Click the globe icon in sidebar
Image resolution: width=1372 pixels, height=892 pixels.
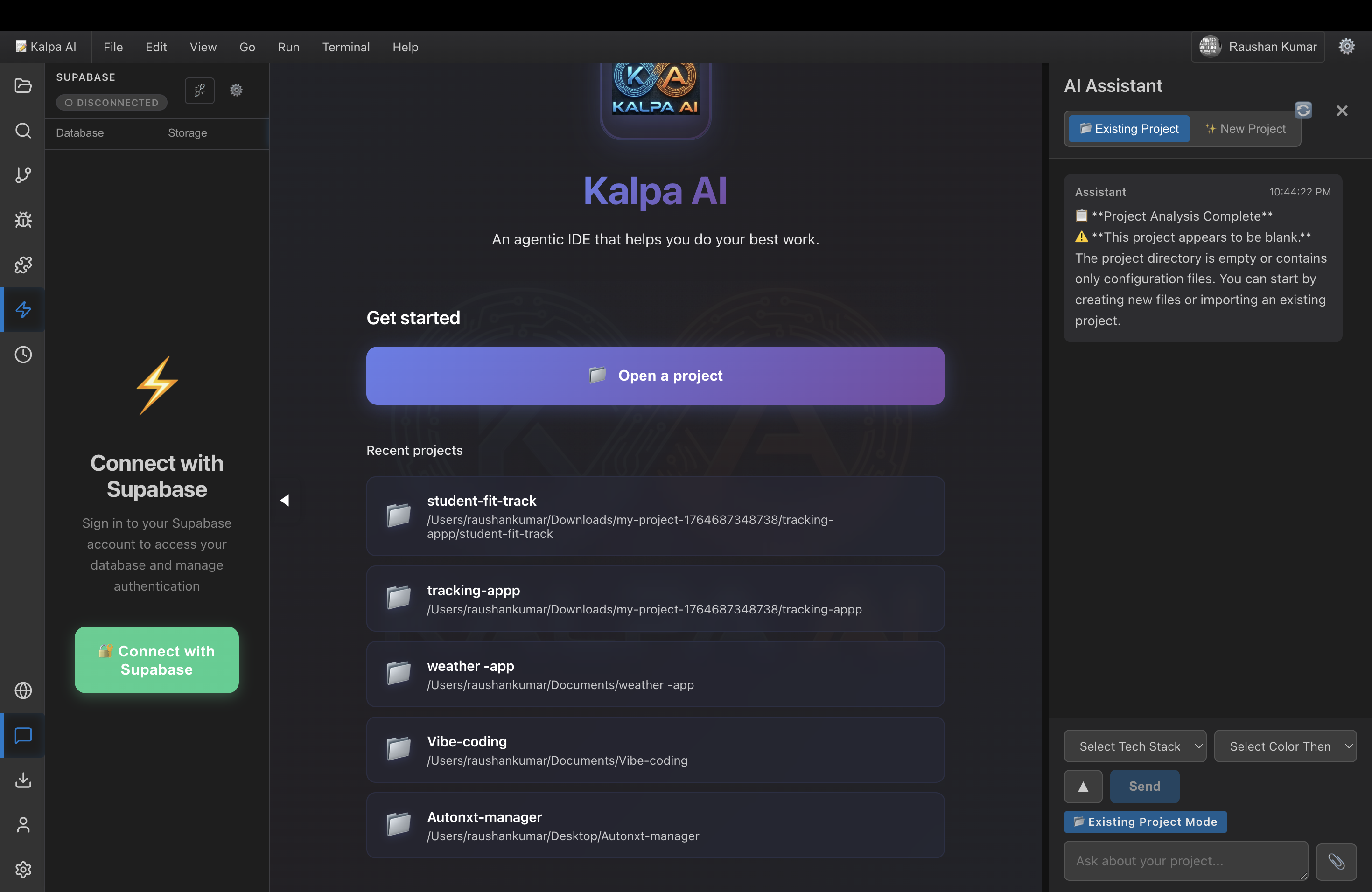(x=23, y=690)
